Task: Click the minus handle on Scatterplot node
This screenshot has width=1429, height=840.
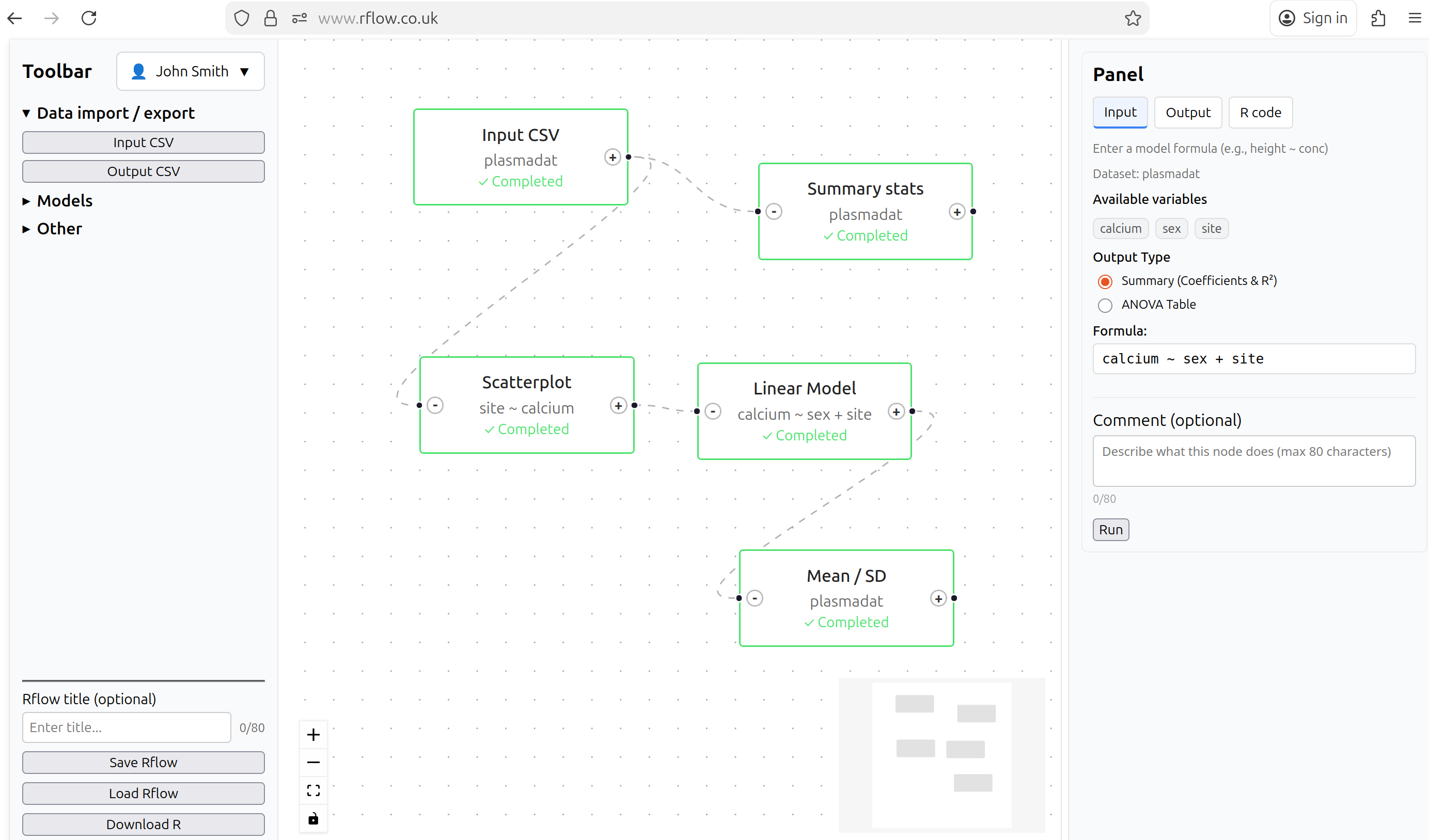Action: coord(435,405)
